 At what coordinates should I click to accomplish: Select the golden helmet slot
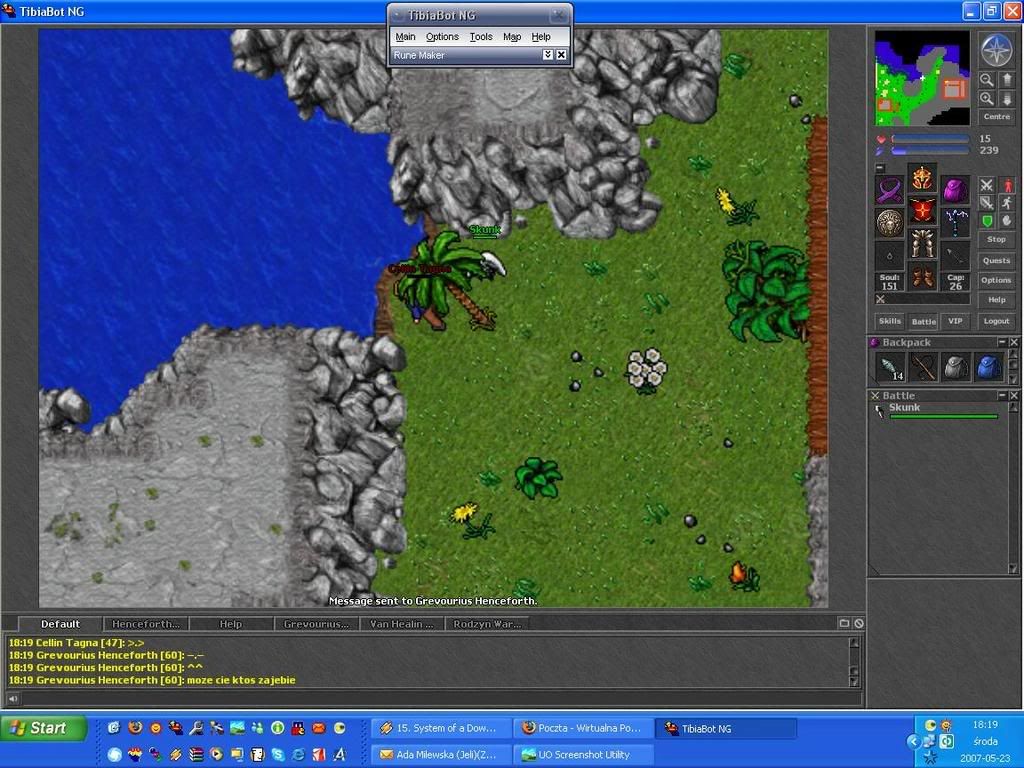tap(922, 178)
